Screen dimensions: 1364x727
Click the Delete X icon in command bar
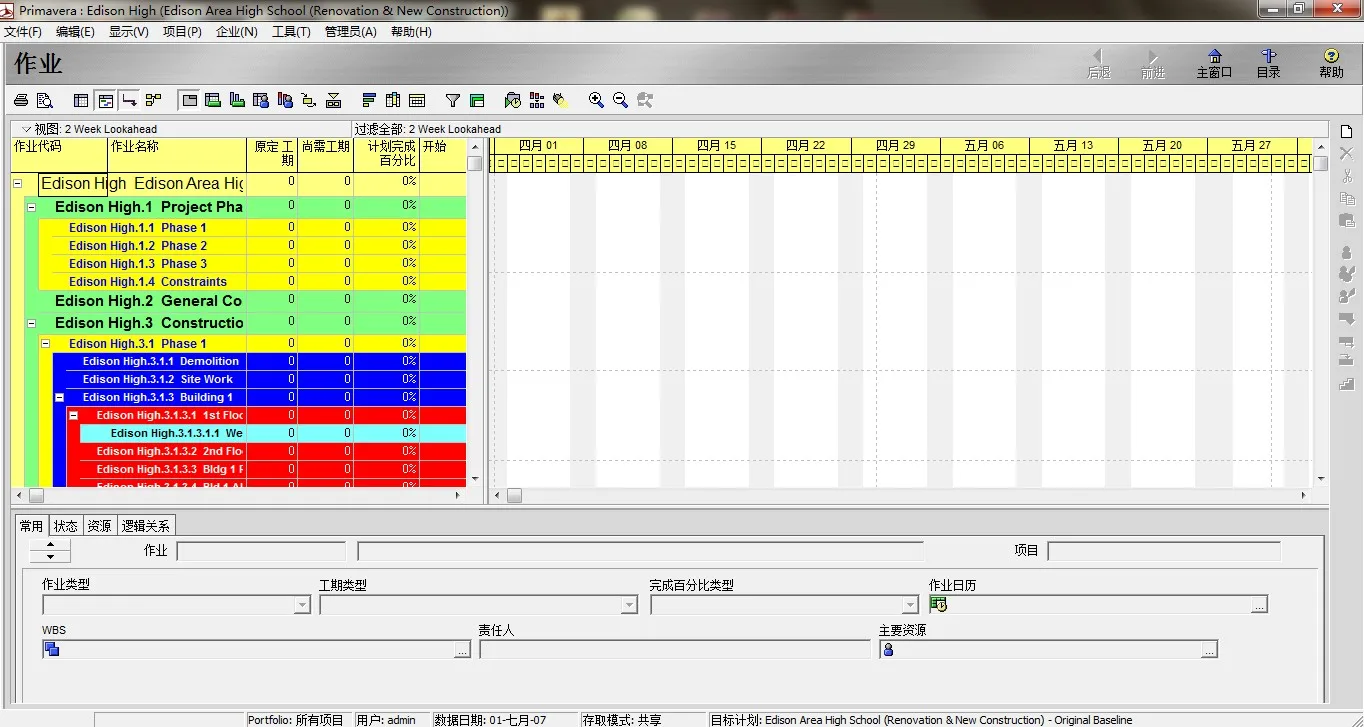point(1346,153)
